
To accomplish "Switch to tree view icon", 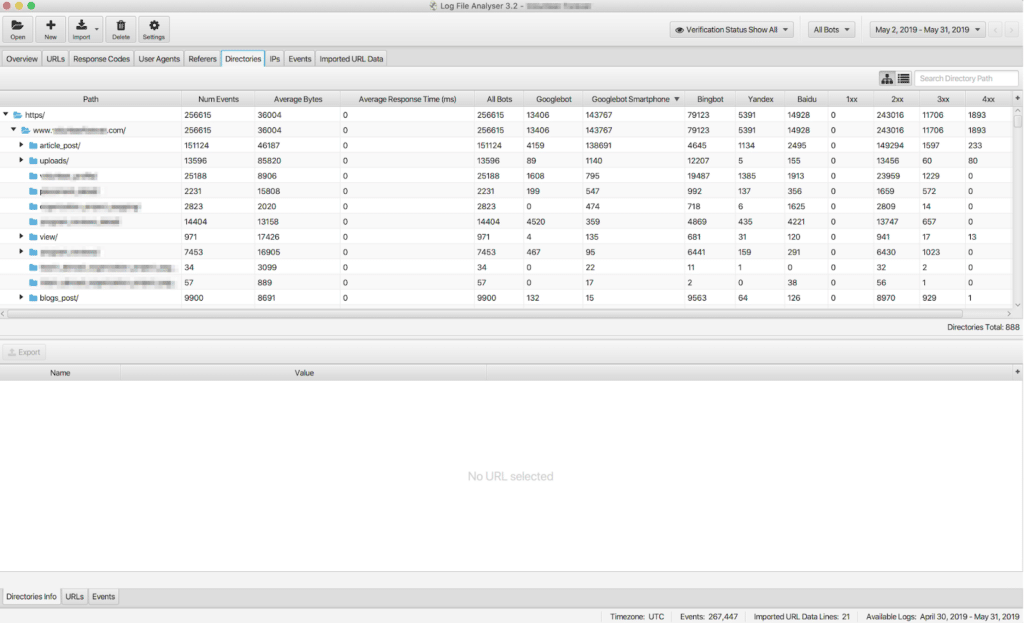I will (x=887, y=78).
